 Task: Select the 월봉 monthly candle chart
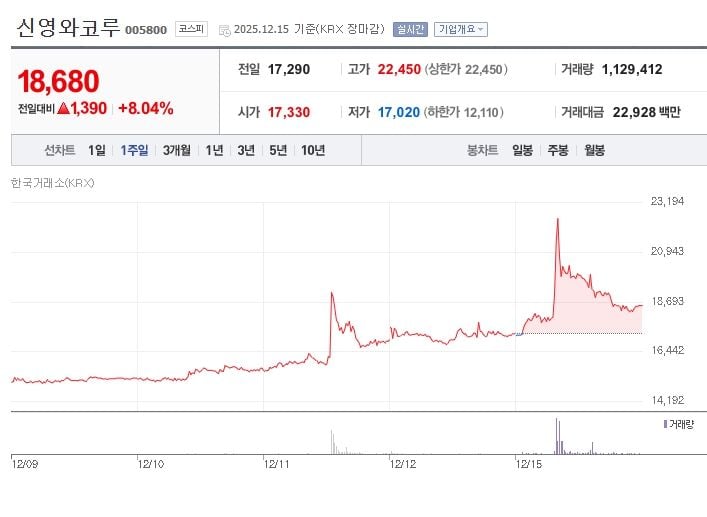pos(594,151)
